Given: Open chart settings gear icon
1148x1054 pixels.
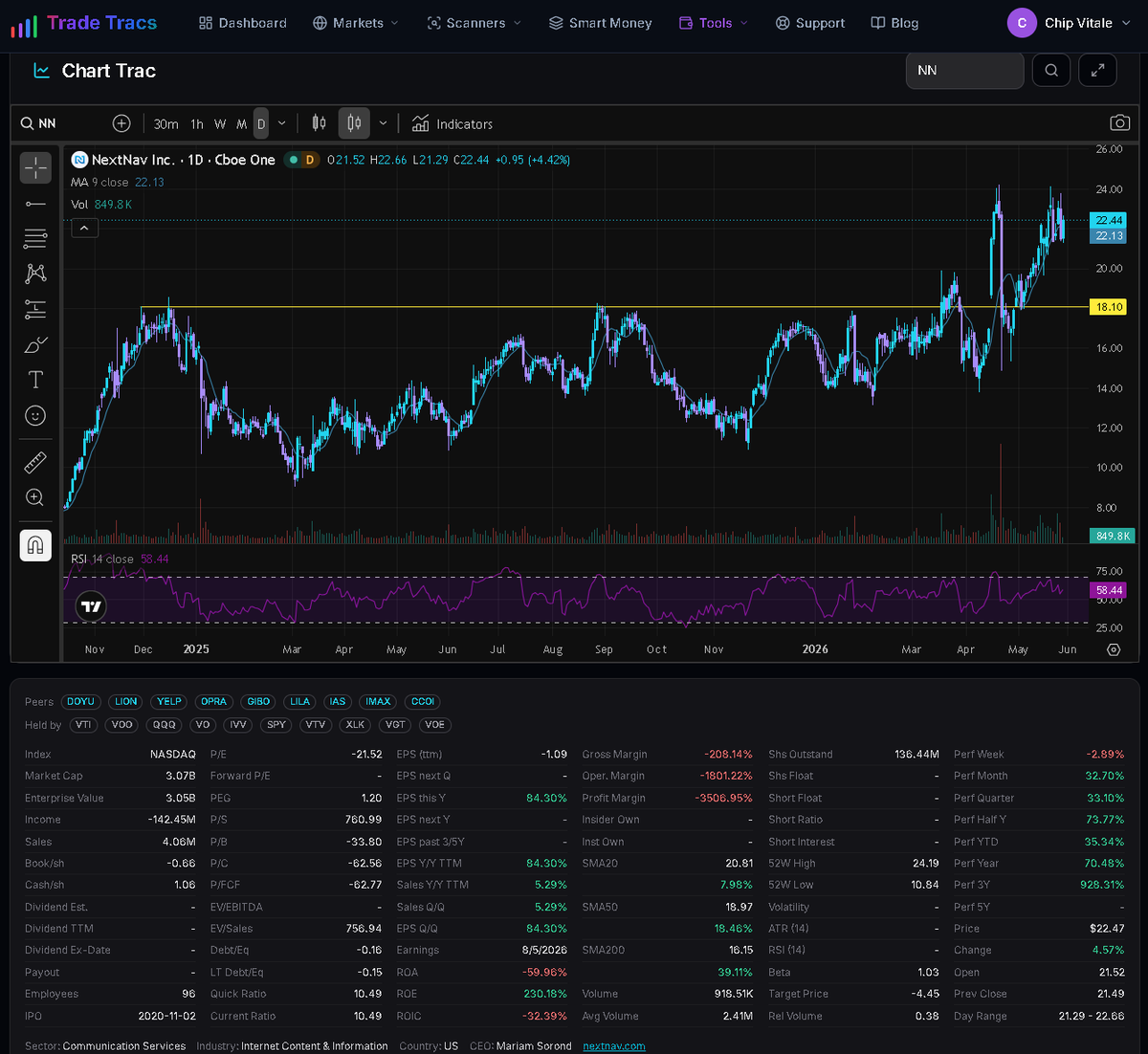Looking at the screenshot, I should point(1114,649).
